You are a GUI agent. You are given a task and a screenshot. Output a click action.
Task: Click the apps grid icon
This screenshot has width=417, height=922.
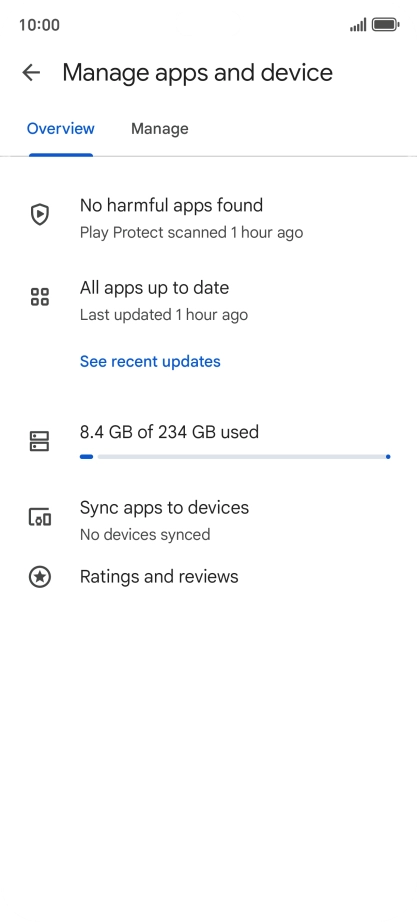(39, 297)
